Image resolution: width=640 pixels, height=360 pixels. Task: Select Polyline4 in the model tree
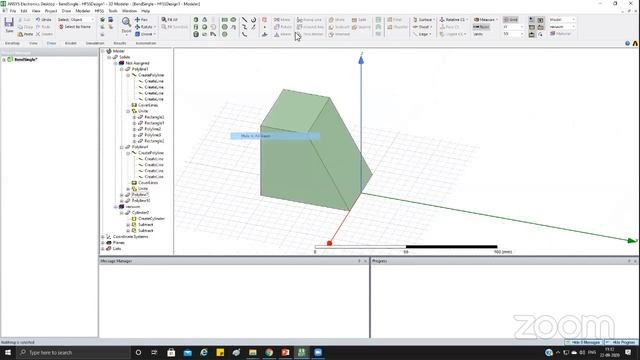[140, 147]
